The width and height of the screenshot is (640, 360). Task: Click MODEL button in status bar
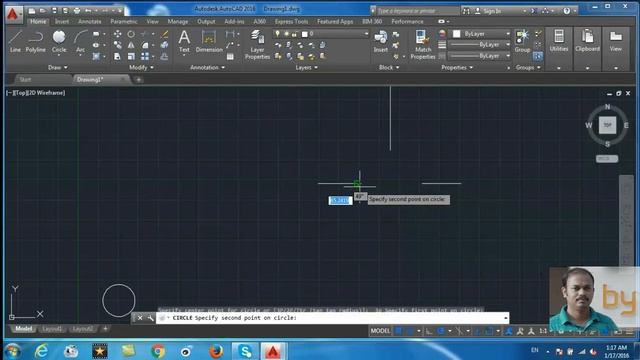click(x=380, y=331)
